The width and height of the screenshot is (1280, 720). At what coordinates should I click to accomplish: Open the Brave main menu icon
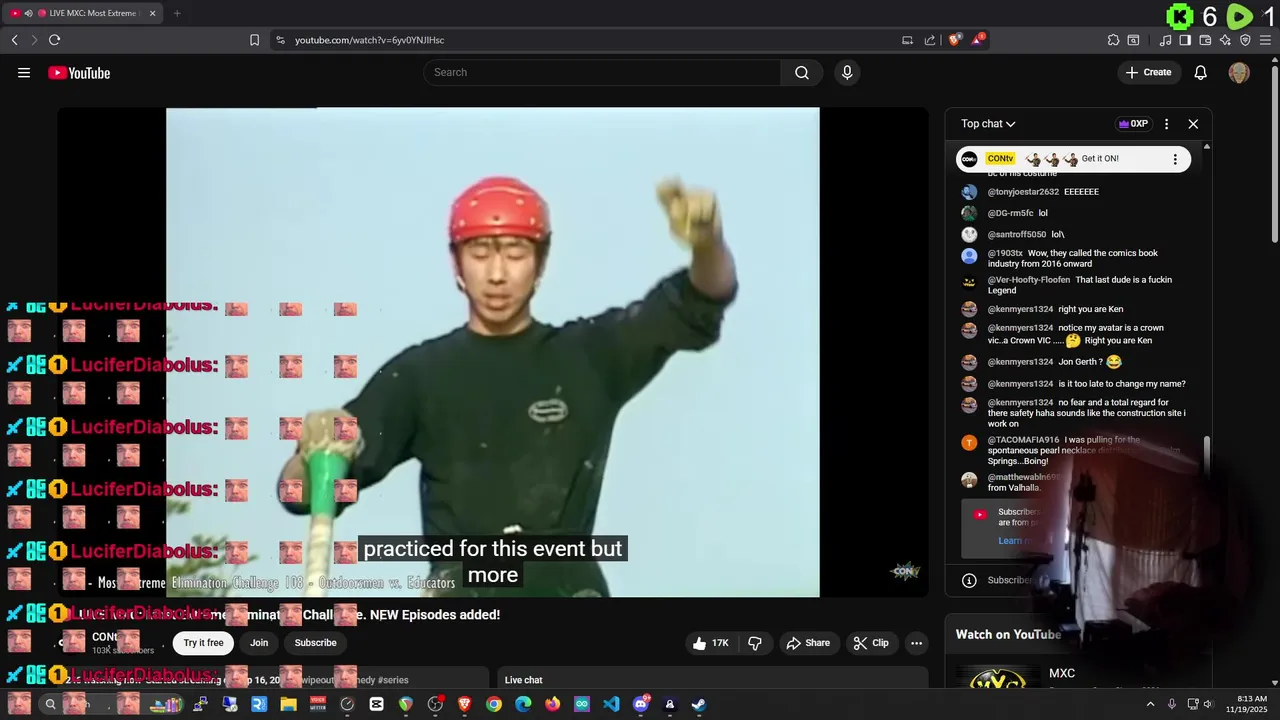(1265, 40)
